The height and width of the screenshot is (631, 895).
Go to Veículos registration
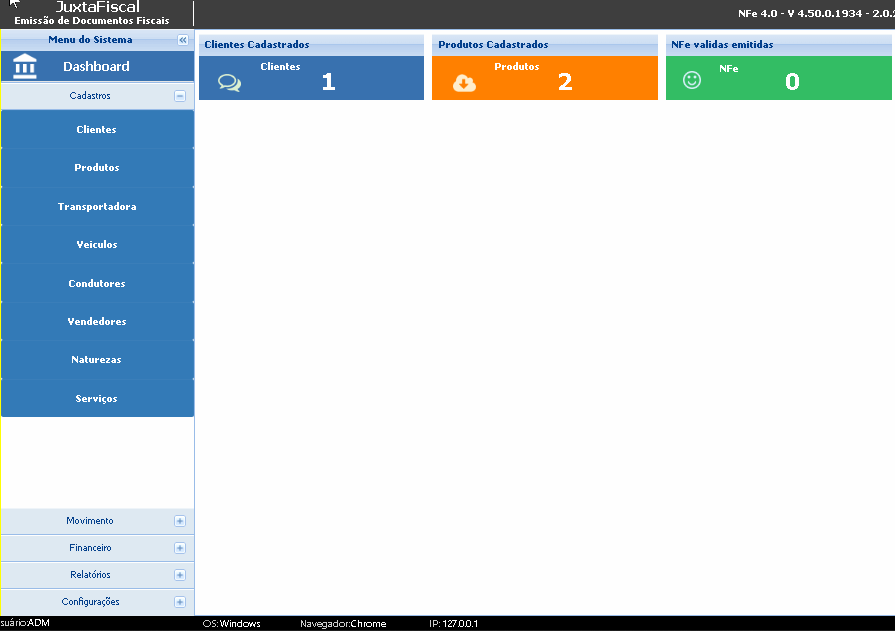click(97, 245)
